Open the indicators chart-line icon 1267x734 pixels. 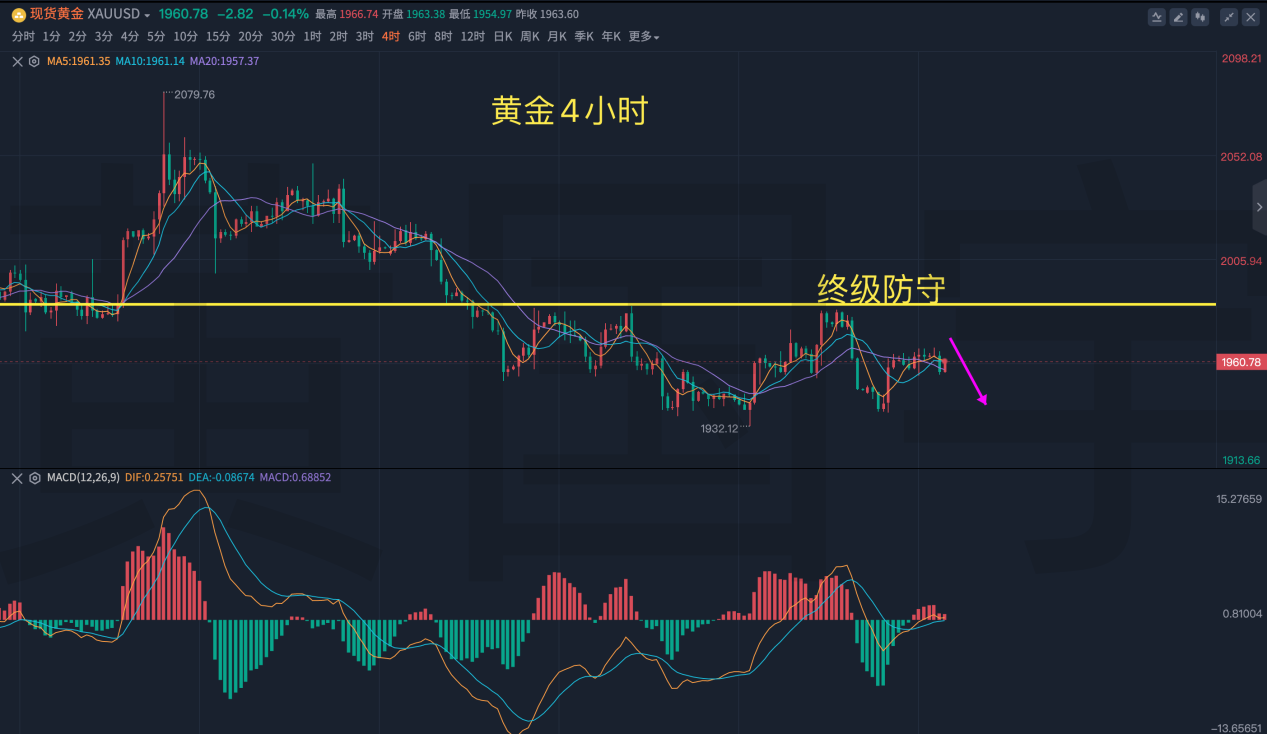coord(1157,16)
